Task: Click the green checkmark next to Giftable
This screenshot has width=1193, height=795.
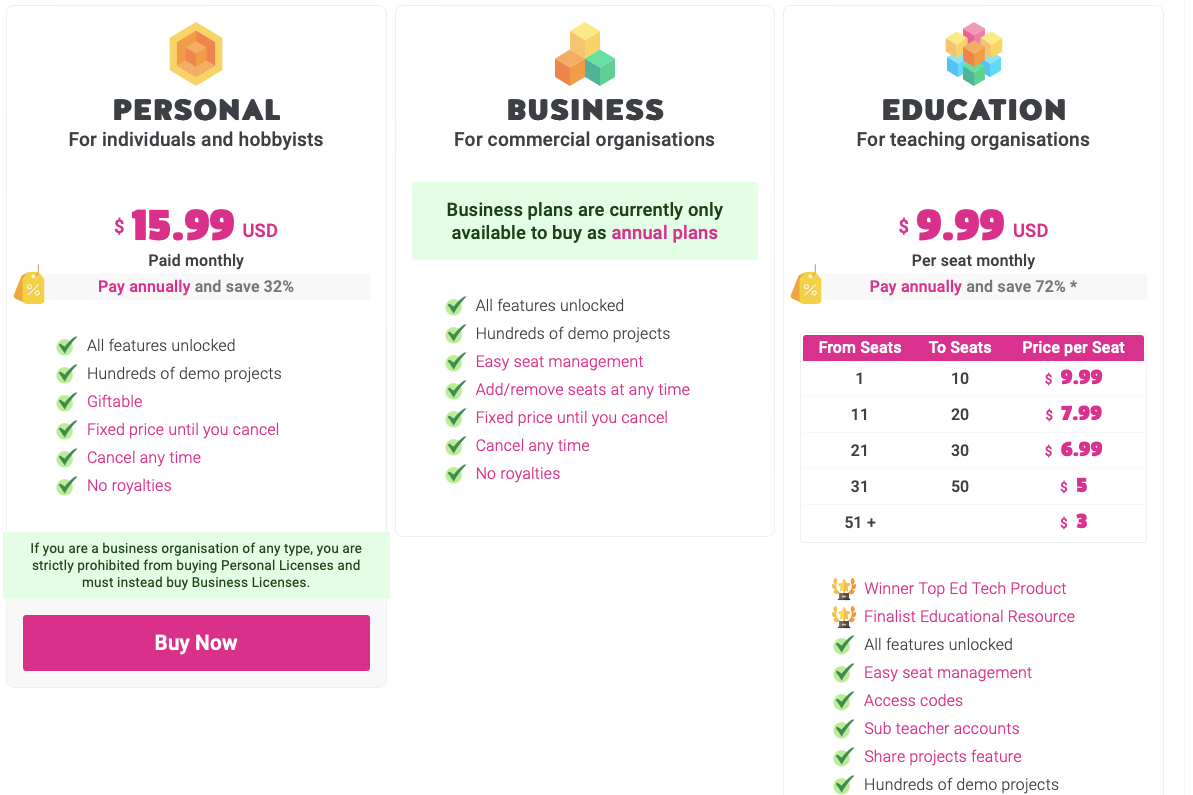Action: tap(67, 402)
